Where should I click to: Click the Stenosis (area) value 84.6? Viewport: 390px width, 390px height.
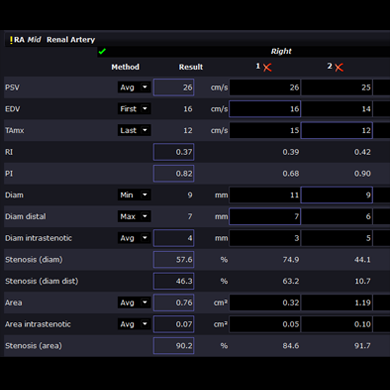pyautogui.click(x=291, y=346)
